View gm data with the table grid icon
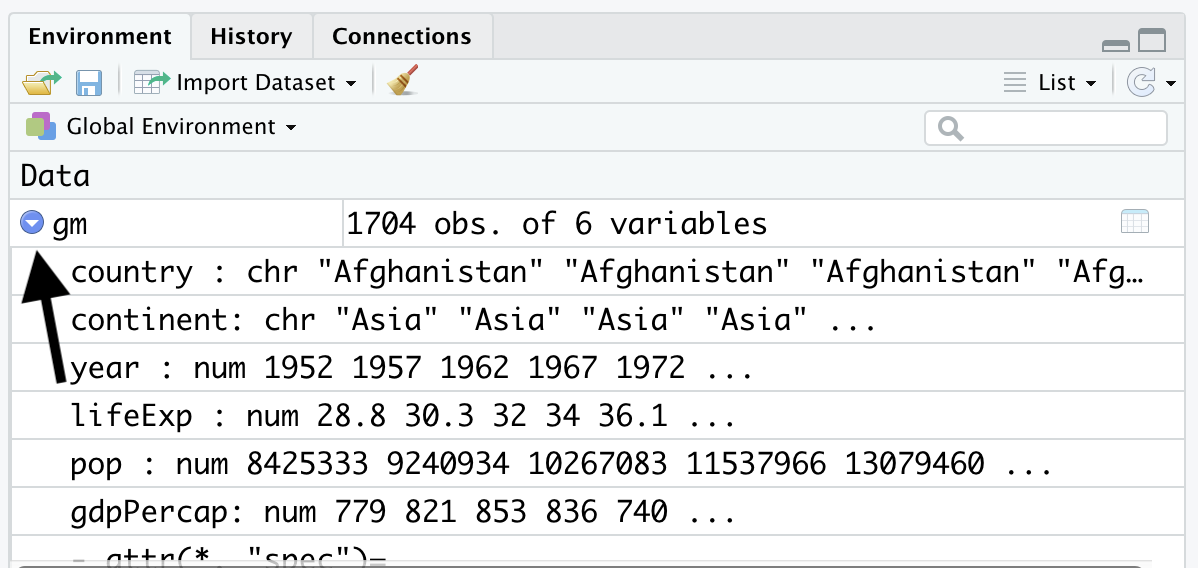This screenshot has height=568, width=1198. tap(1135, 222)
